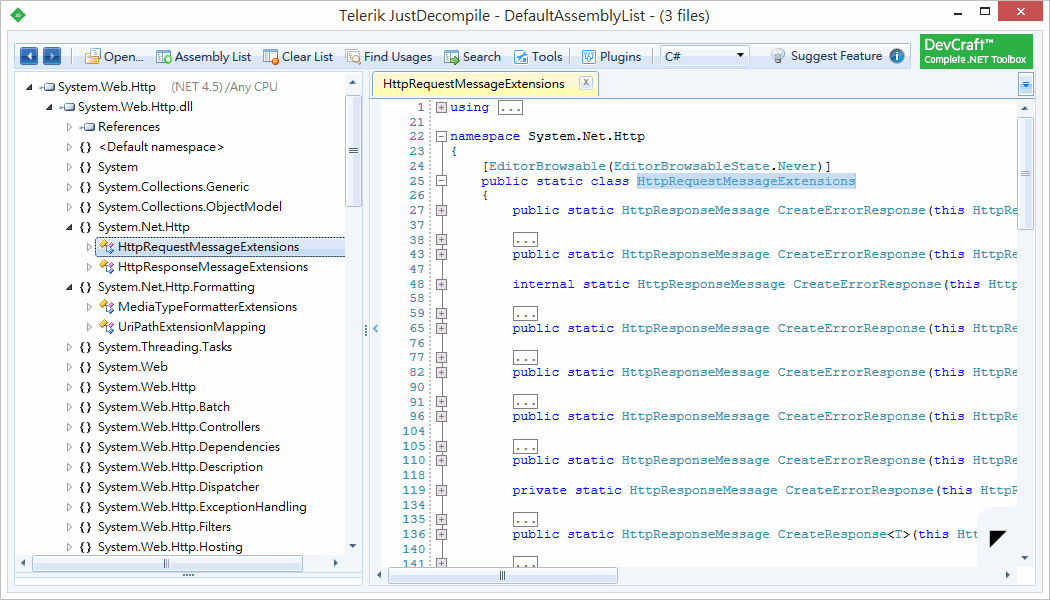The height and width of the screenshot is (600, 1050).
Task: Click the Clear List toolbar button
Action: pos(298,57)
